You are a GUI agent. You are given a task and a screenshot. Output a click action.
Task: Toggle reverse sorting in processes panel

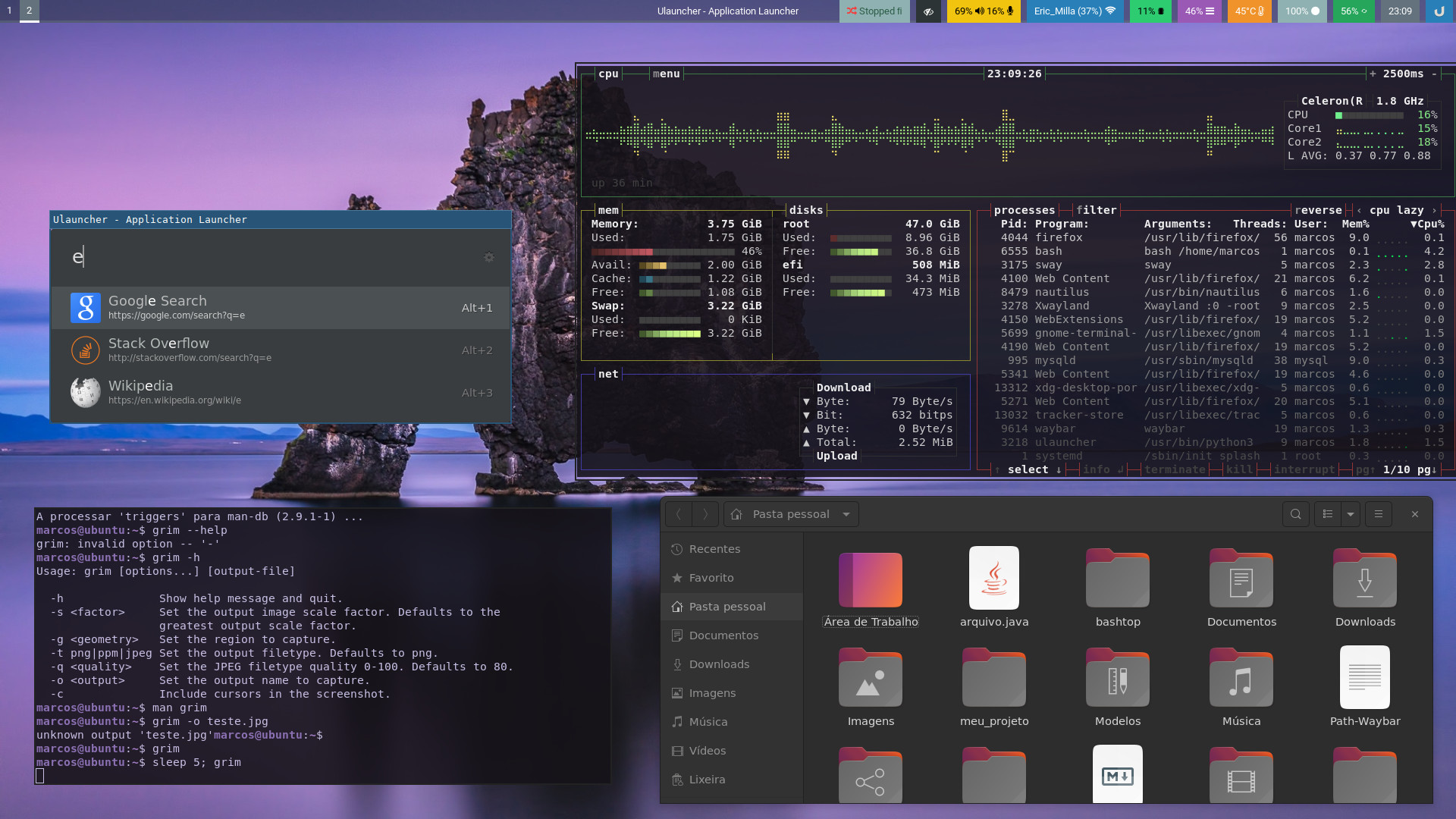coord(1318,210)
